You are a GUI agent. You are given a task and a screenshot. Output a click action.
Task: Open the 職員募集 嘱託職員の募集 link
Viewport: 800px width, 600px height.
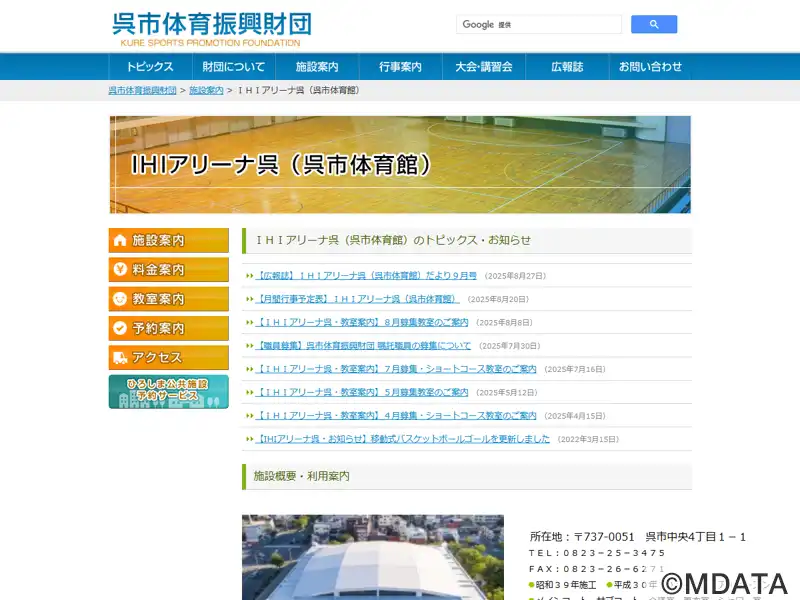coord(363,346)
